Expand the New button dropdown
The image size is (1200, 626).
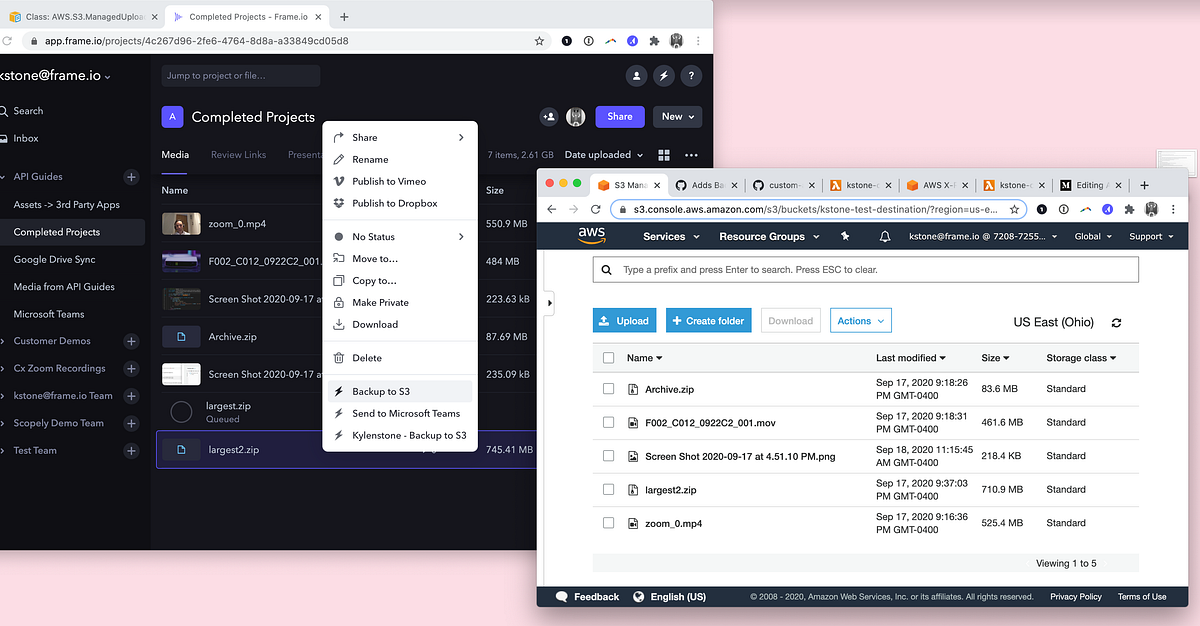click(x=677, y=117)
